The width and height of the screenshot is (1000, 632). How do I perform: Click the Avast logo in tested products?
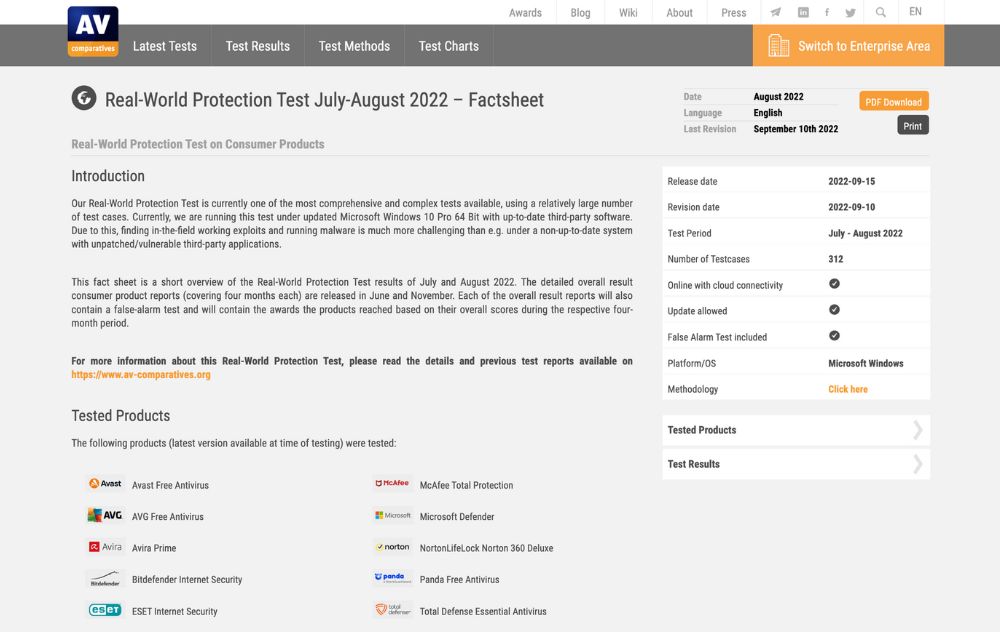tap(105, 483)
